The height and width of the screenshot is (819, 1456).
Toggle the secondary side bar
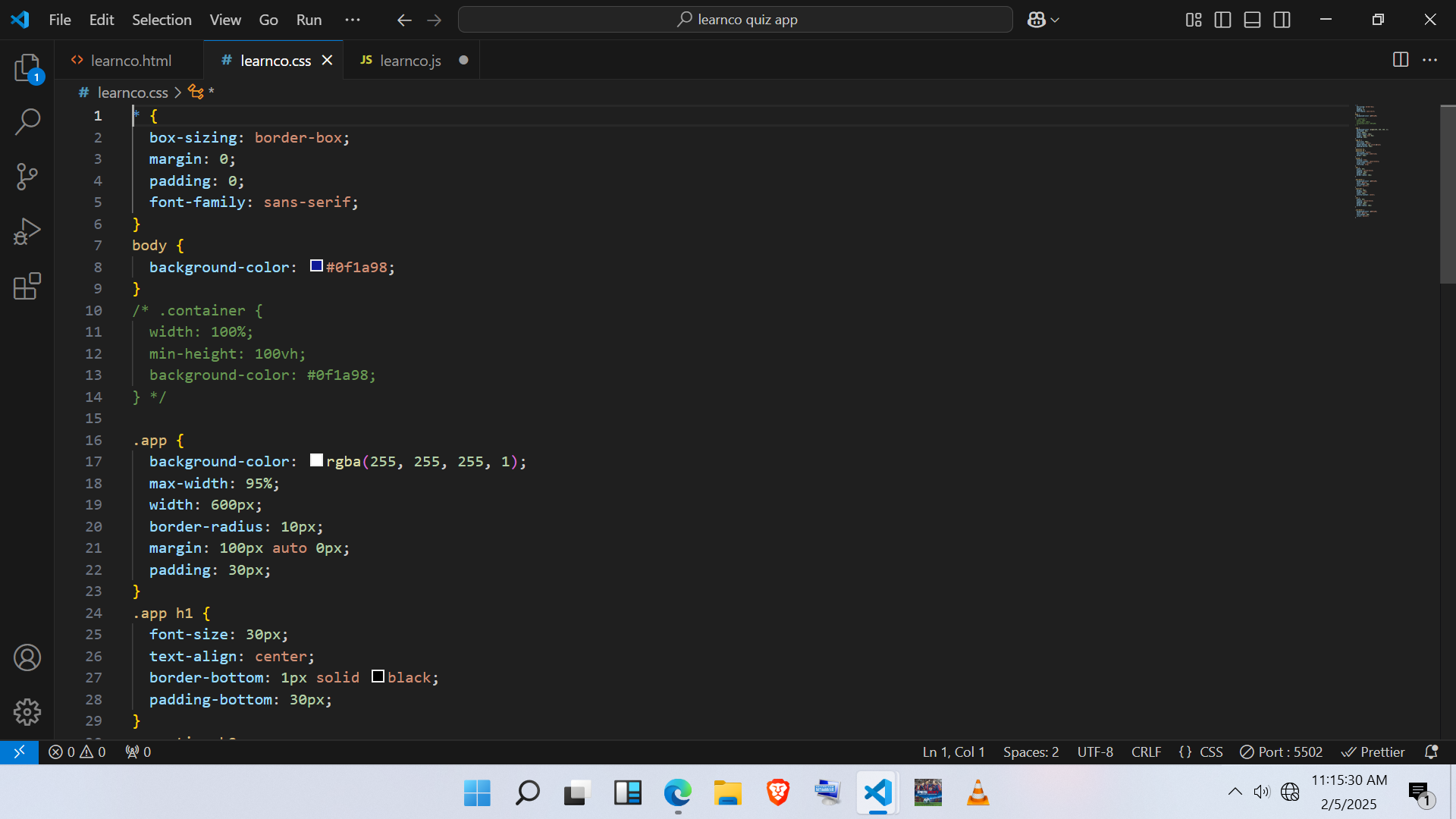click(1282, 20)
